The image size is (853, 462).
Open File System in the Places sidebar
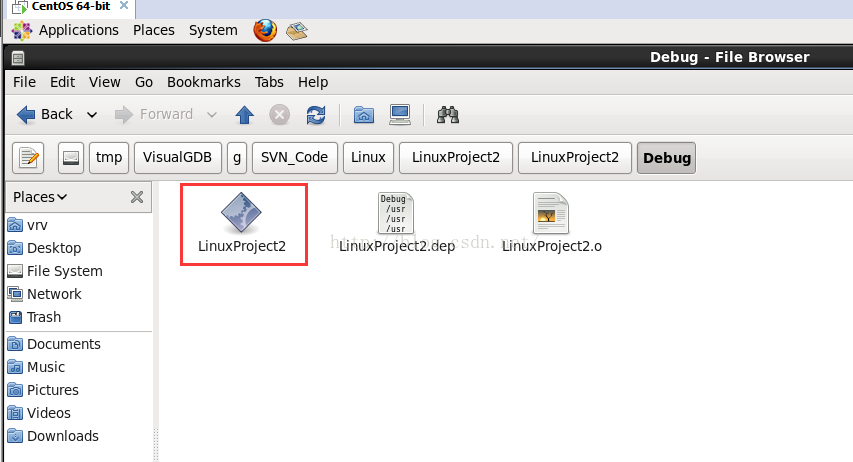point(55,271)
